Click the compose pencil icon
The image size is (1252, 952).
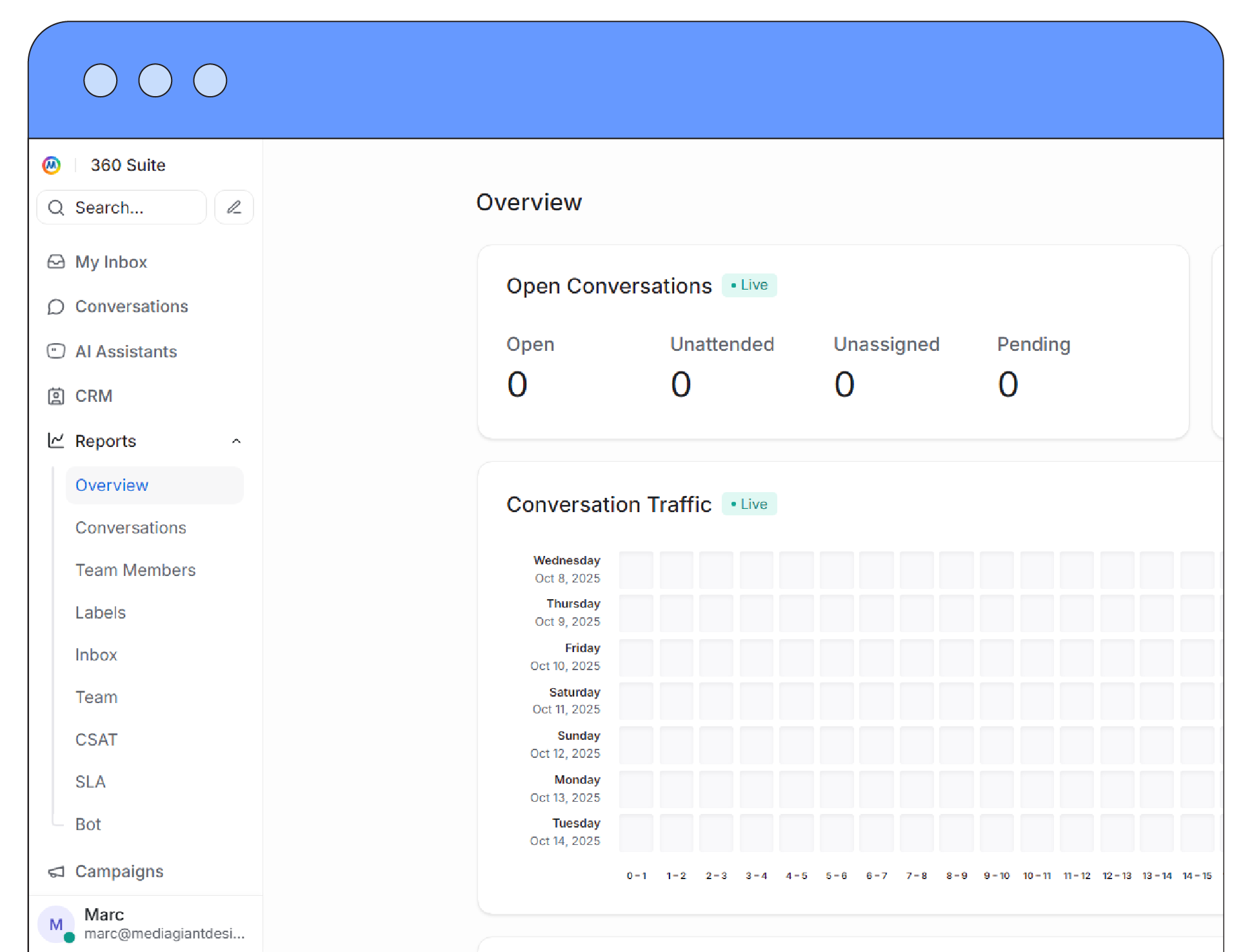point(234,207)
